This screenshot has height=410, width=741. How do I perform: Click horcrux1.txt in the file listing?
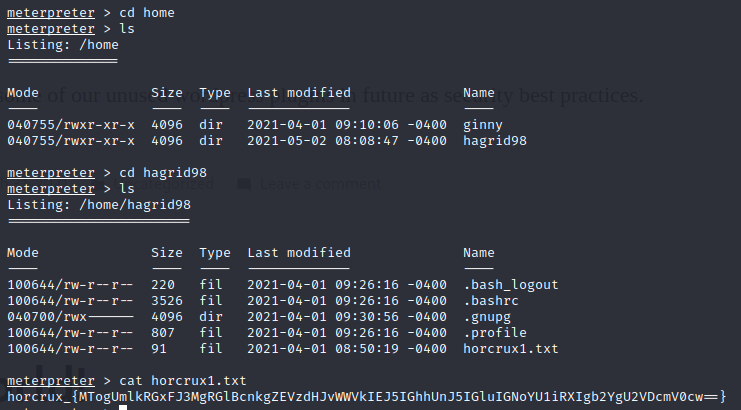(x=511, y=349)
